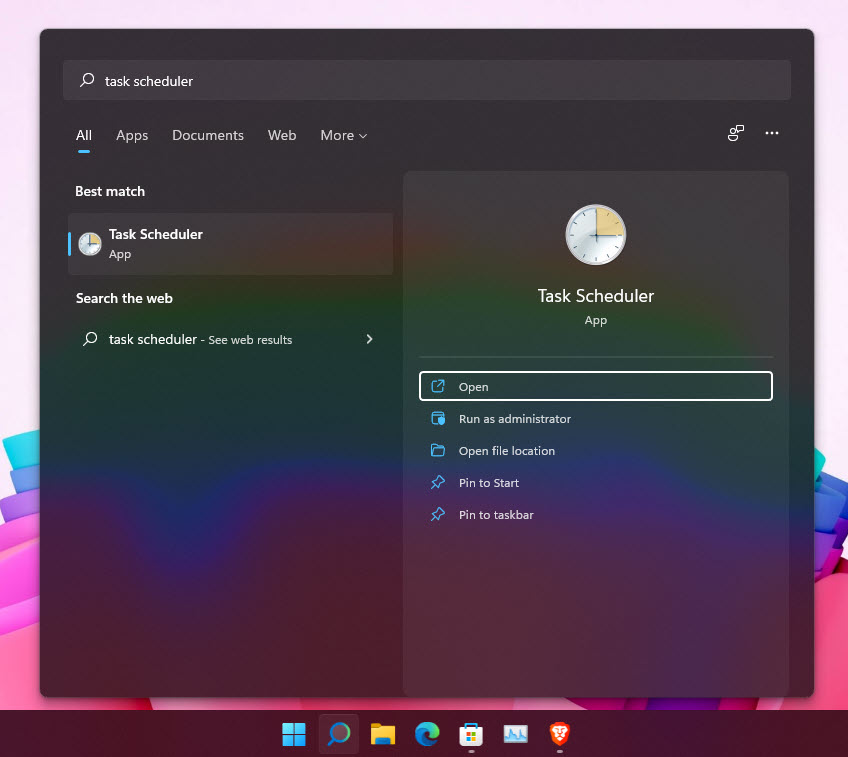Switch to the Documents tab

click(208, 135)
